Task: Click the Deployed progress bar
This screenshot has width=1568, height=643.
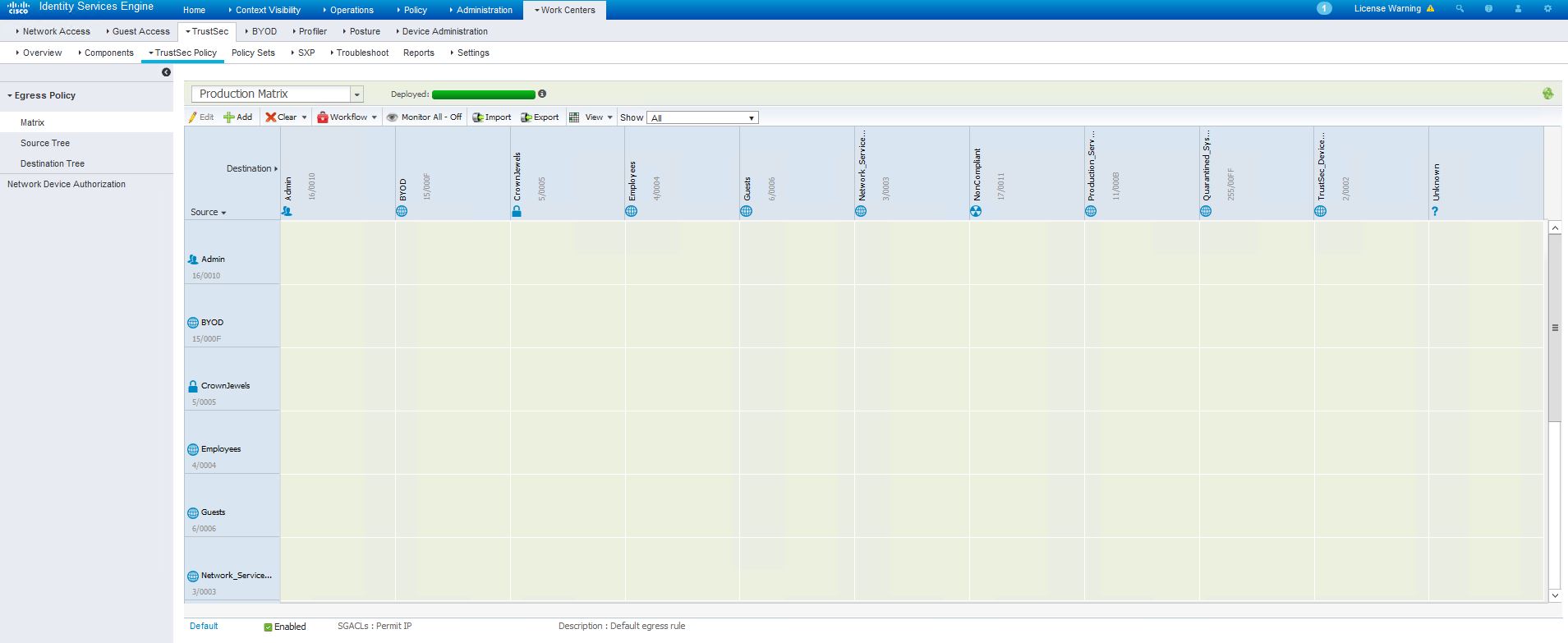Action: click(x=483, y=94)
